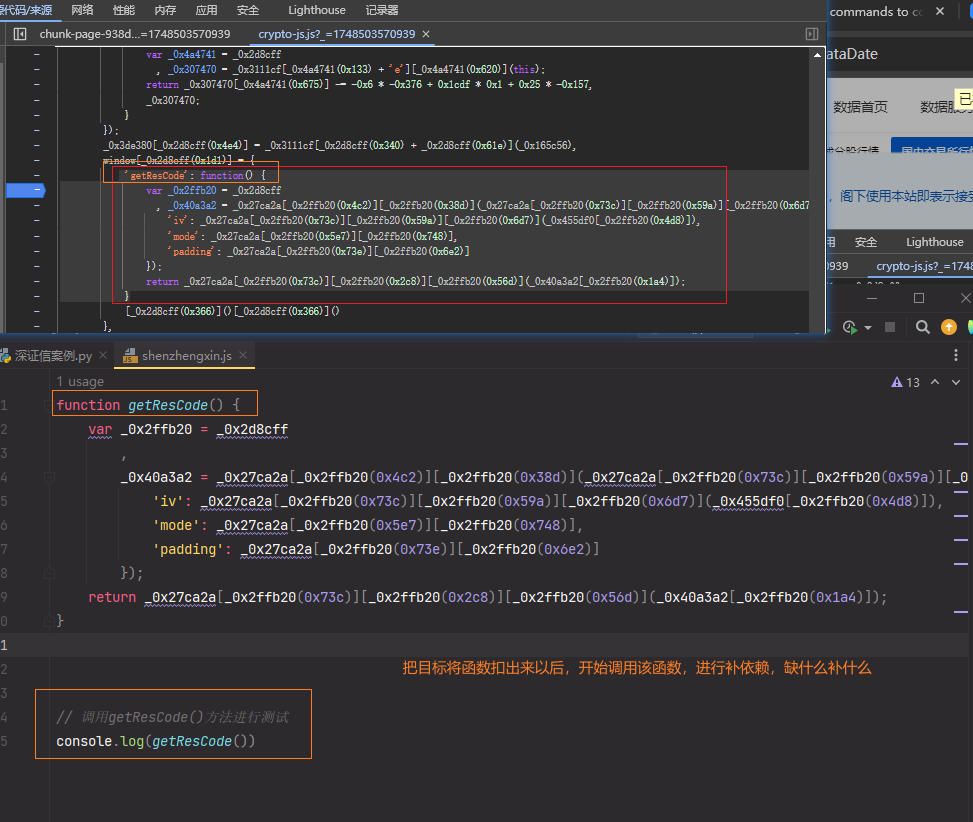Screen dimensions: 973x822
Task: Click the 'iv' key in PyCharm editor
Action: point(168,501)
